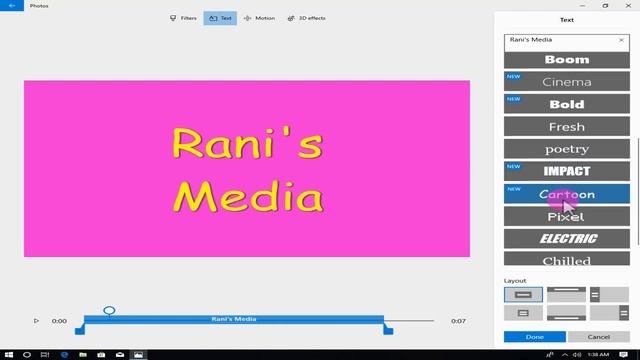Image resolution: width=640 pixels, height=360 pixels.
Task: Click the system clock showing 1:38 AM
Action: (599, 355)
